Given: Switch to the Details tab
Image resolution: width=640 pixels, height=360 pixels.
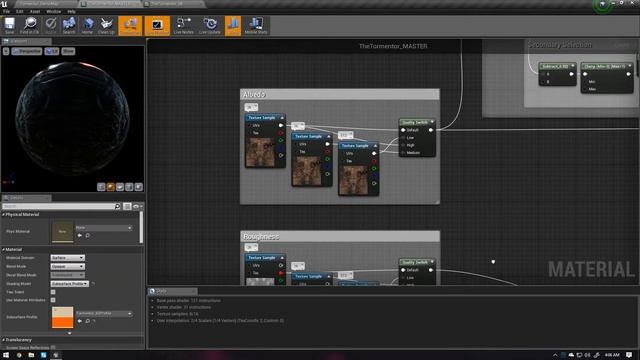Looking at the screenshot, I should [26, 198].
